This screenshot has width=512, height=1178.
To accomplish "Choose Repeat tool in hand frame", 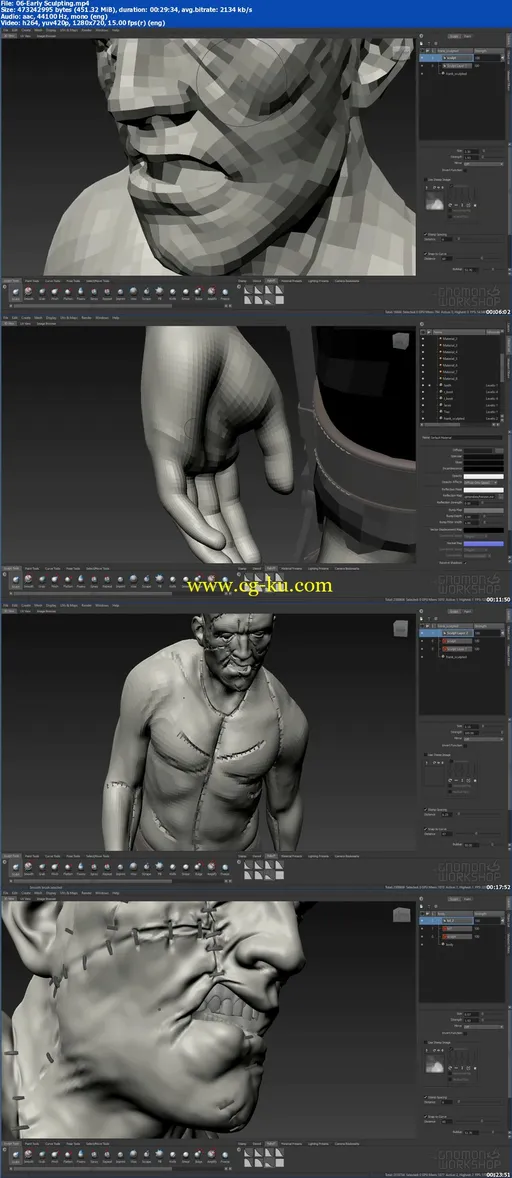I will click(107, 580).
